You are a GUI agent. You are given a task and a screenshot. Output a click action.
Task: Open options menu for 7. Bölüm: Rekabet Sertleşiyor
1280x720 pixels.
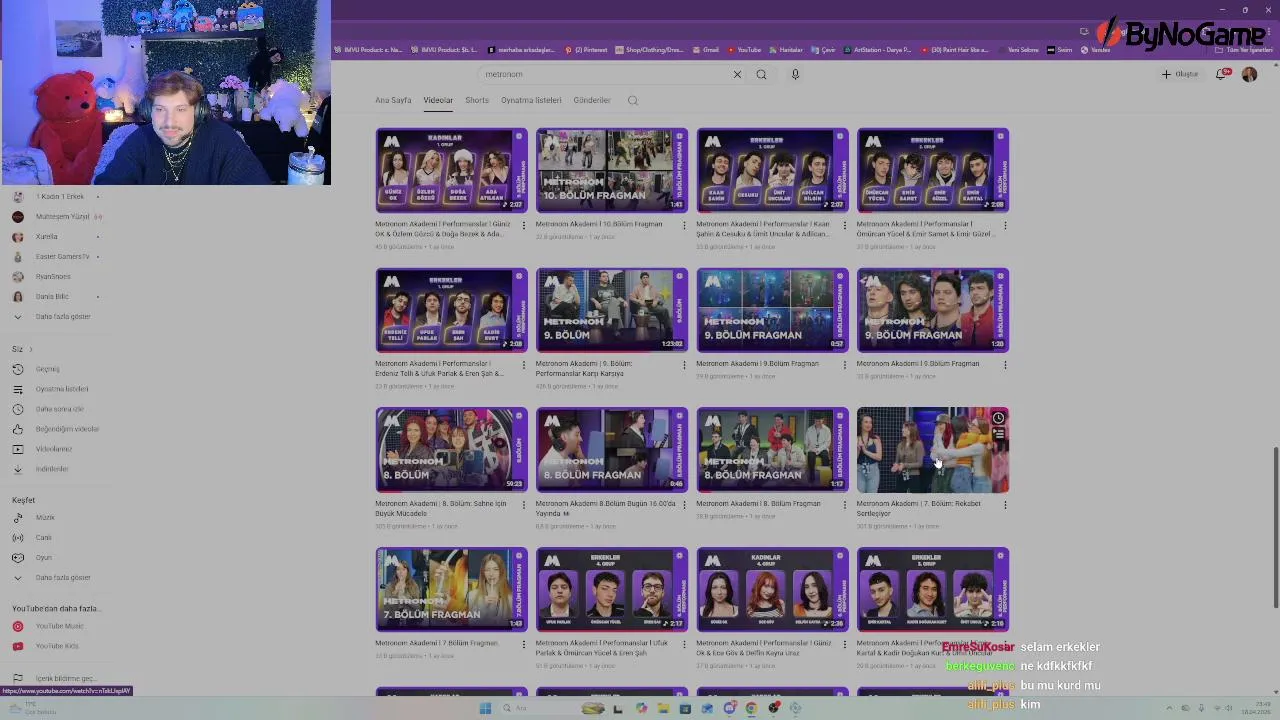1005,505
